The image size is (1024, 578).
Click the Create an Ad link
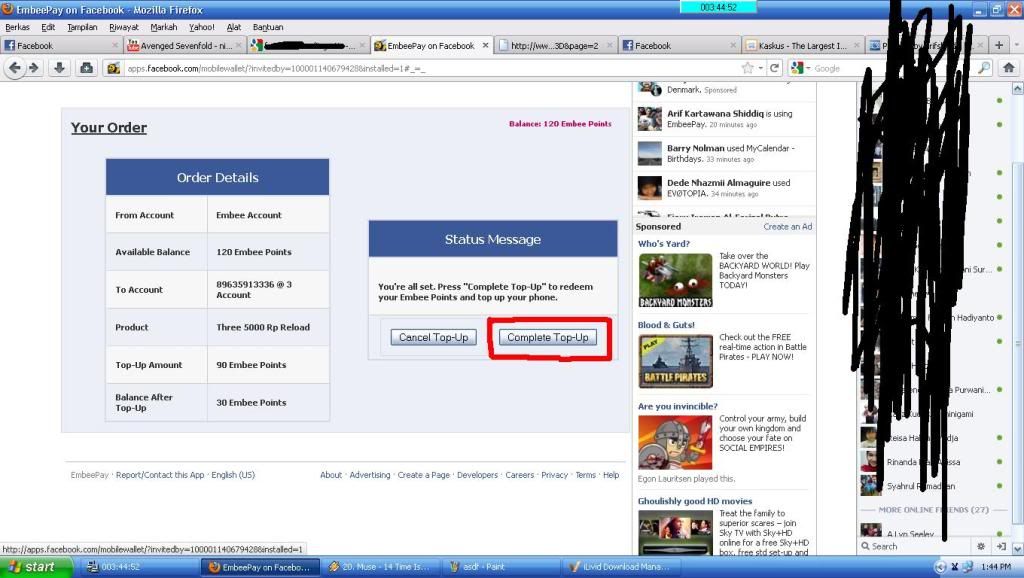coord(788,227)
